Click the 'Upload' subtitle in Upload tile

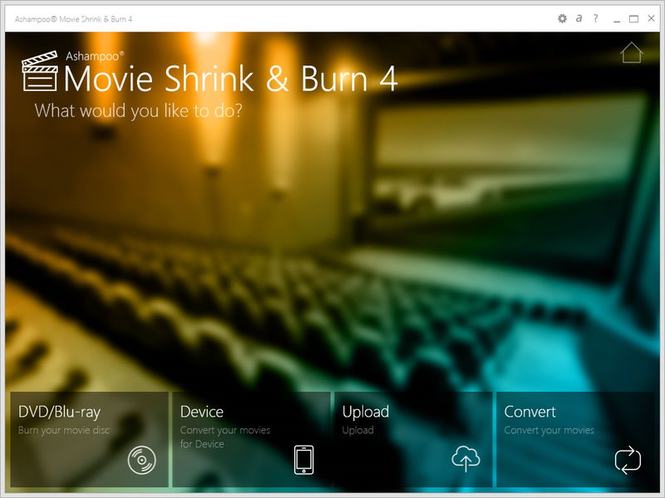click(x=358, y=430)
